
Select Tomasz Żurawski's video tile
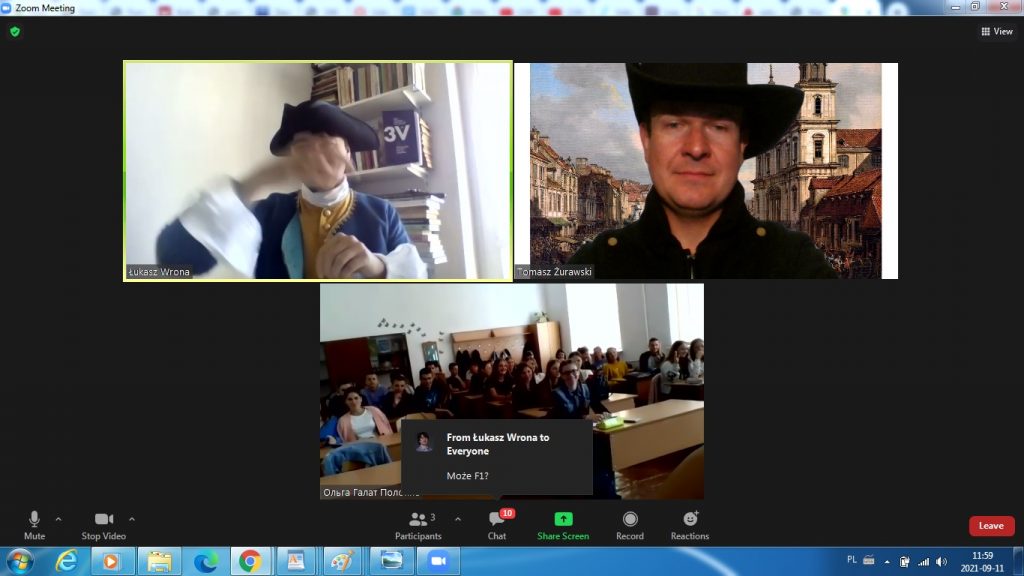coord(706,170)
